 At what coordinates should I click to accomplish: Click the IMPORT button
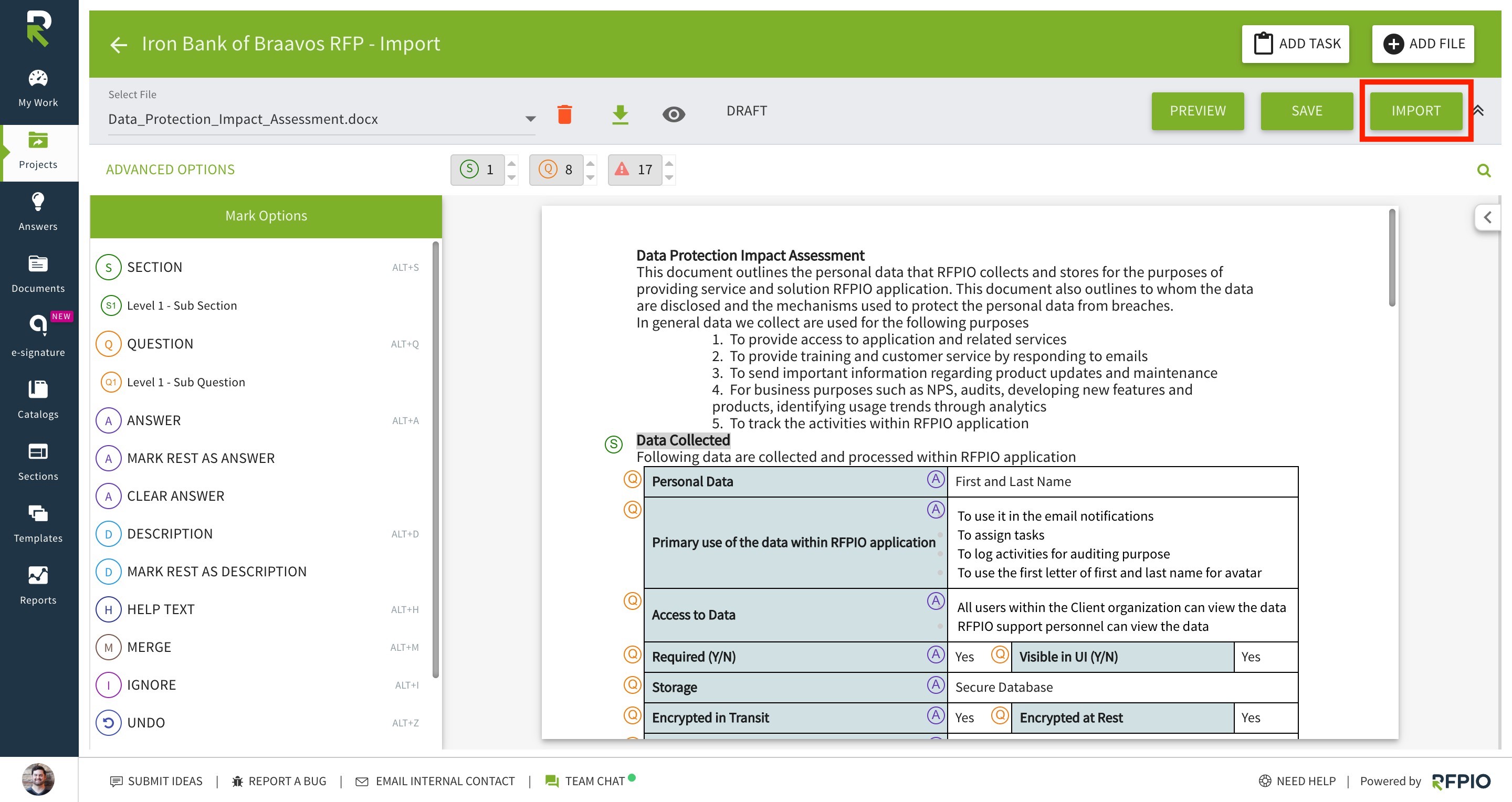tap(1416, 111)
